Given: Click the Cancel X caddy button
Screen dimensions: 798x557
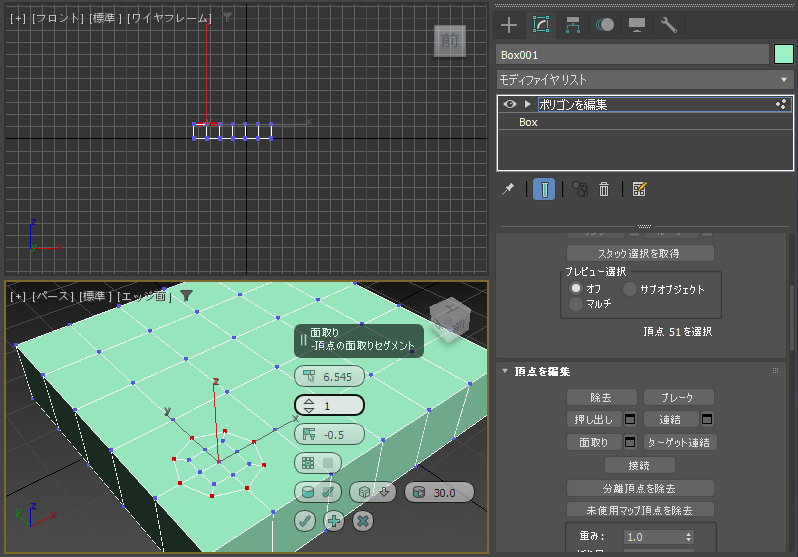Looking at the screenshot, I should 363,521.
